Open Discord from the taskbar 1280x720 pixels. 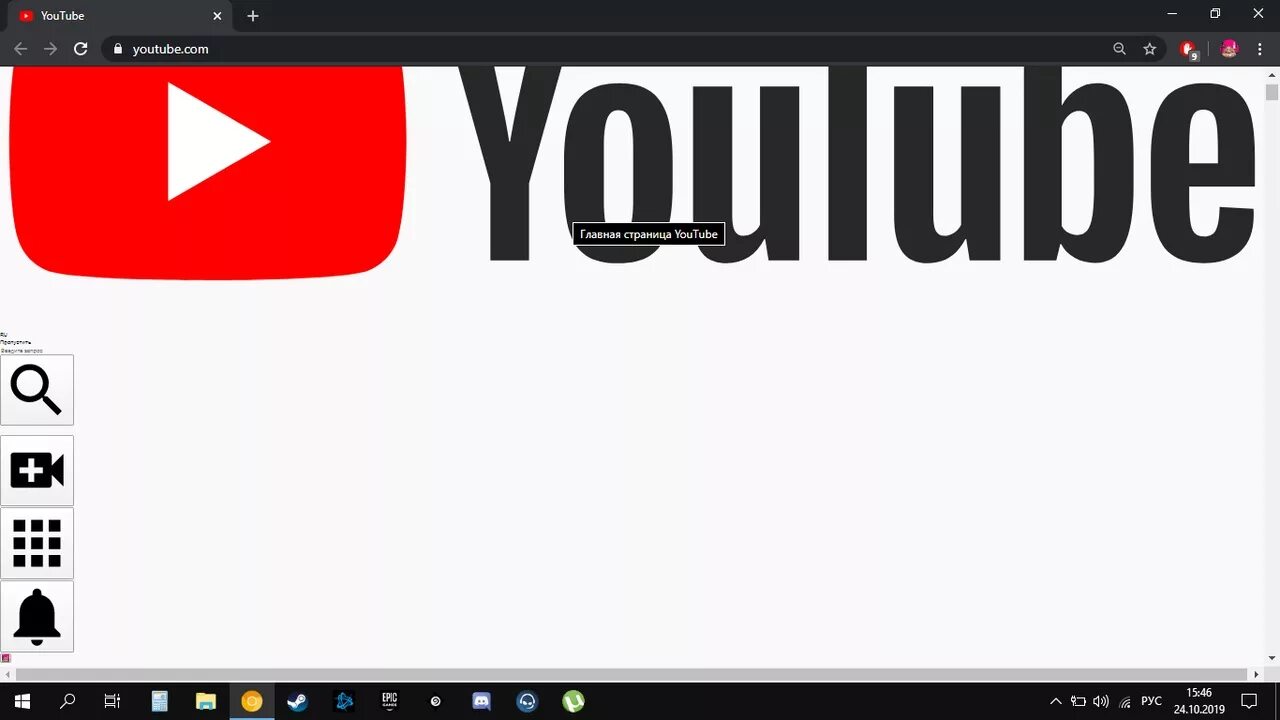(481, 701)
